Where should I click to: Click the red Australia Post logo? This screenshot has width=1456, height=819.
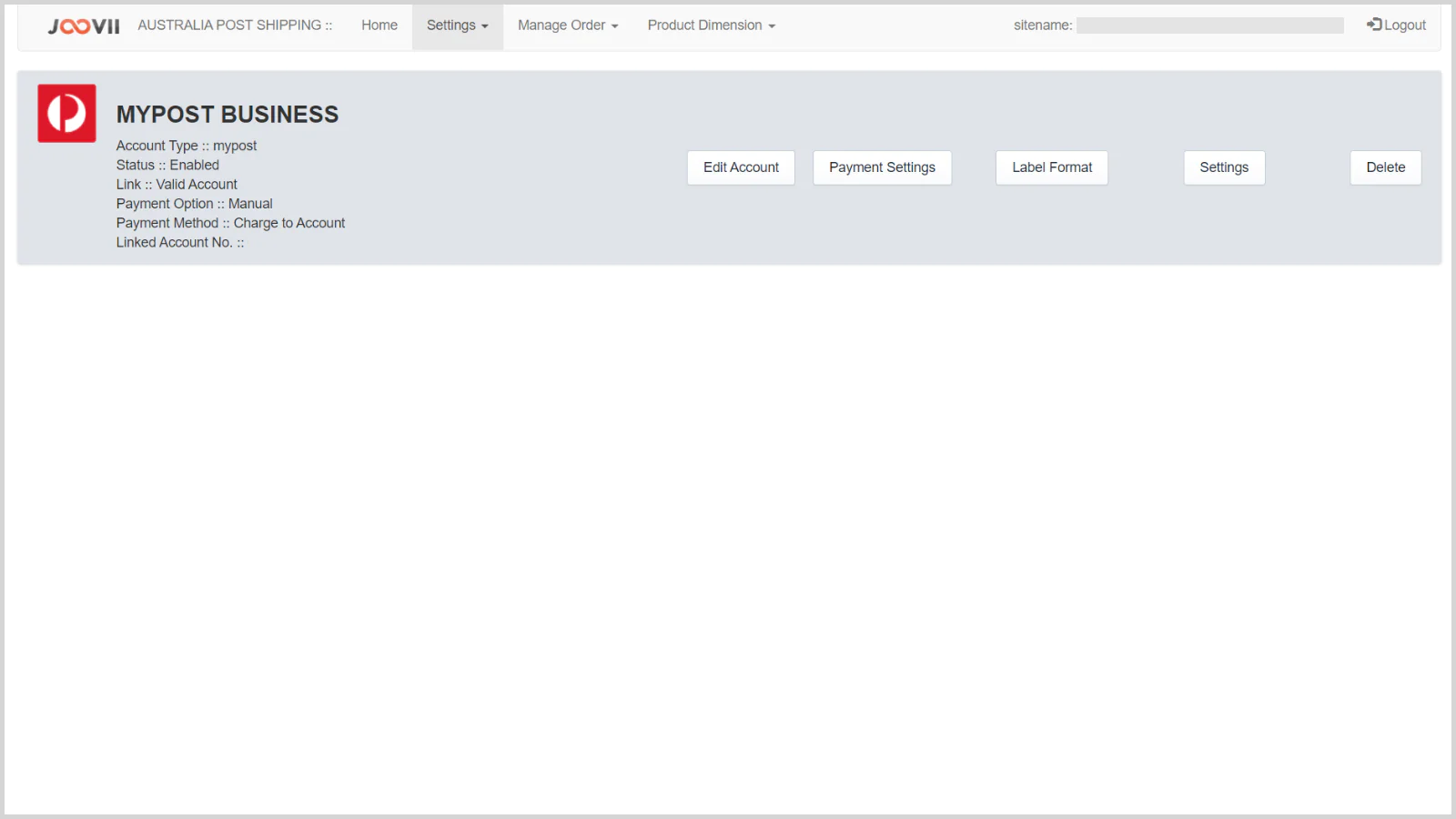(66, 114)
